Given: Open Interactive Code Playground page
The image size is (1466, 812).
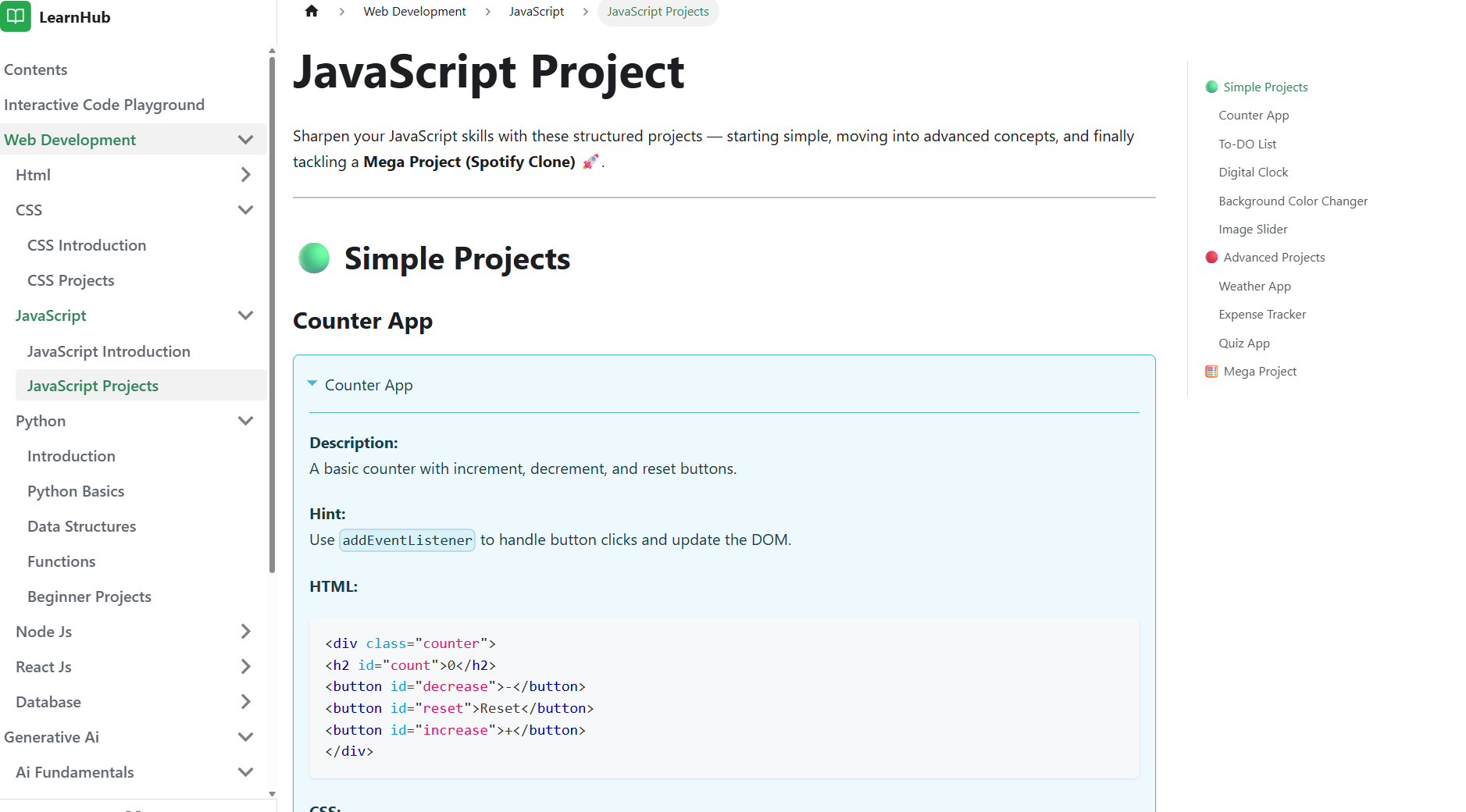Looking at the screenshot, I should pos(104,105).
